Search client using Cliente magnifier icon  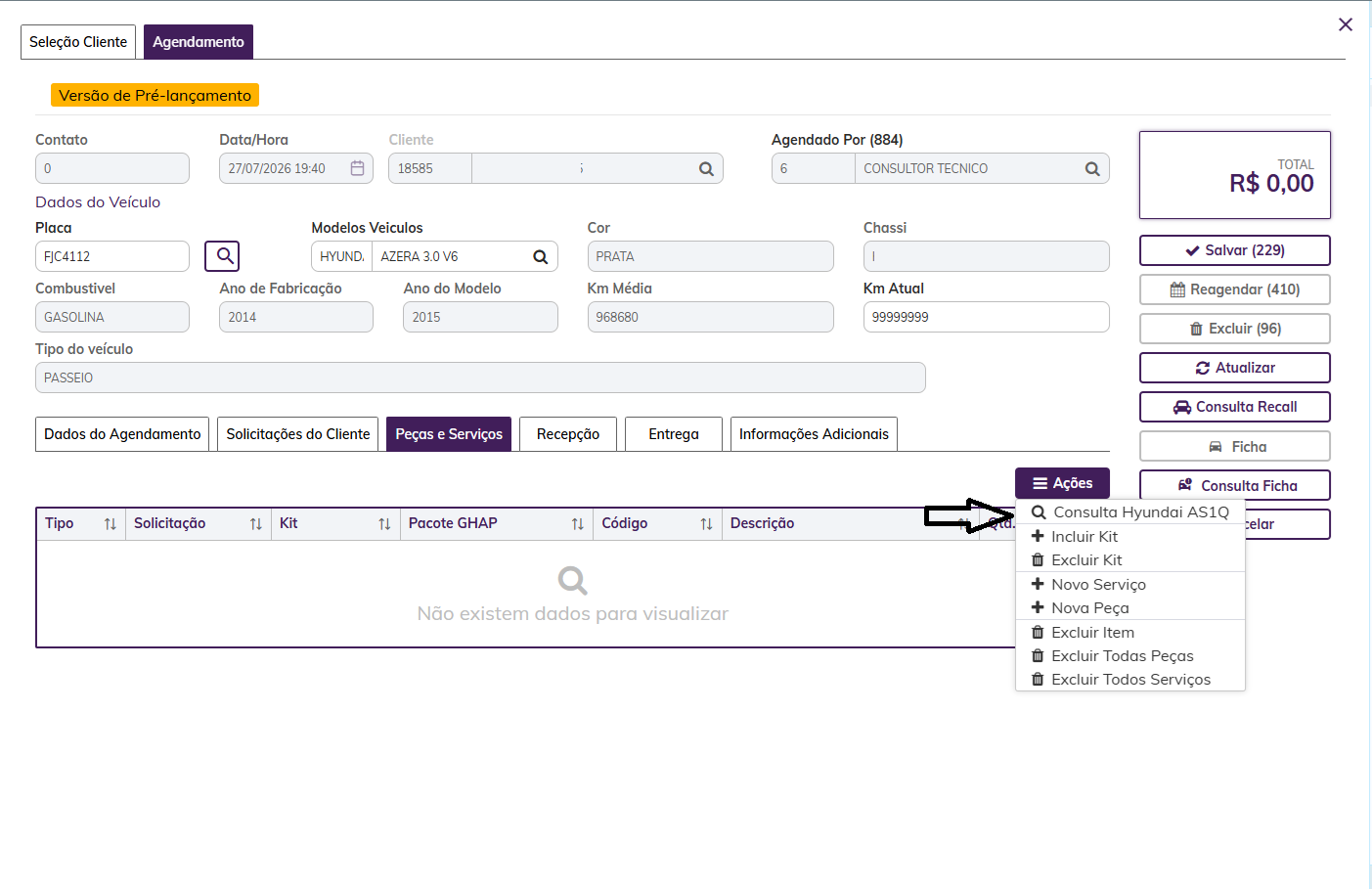click(x=706, y=168)
